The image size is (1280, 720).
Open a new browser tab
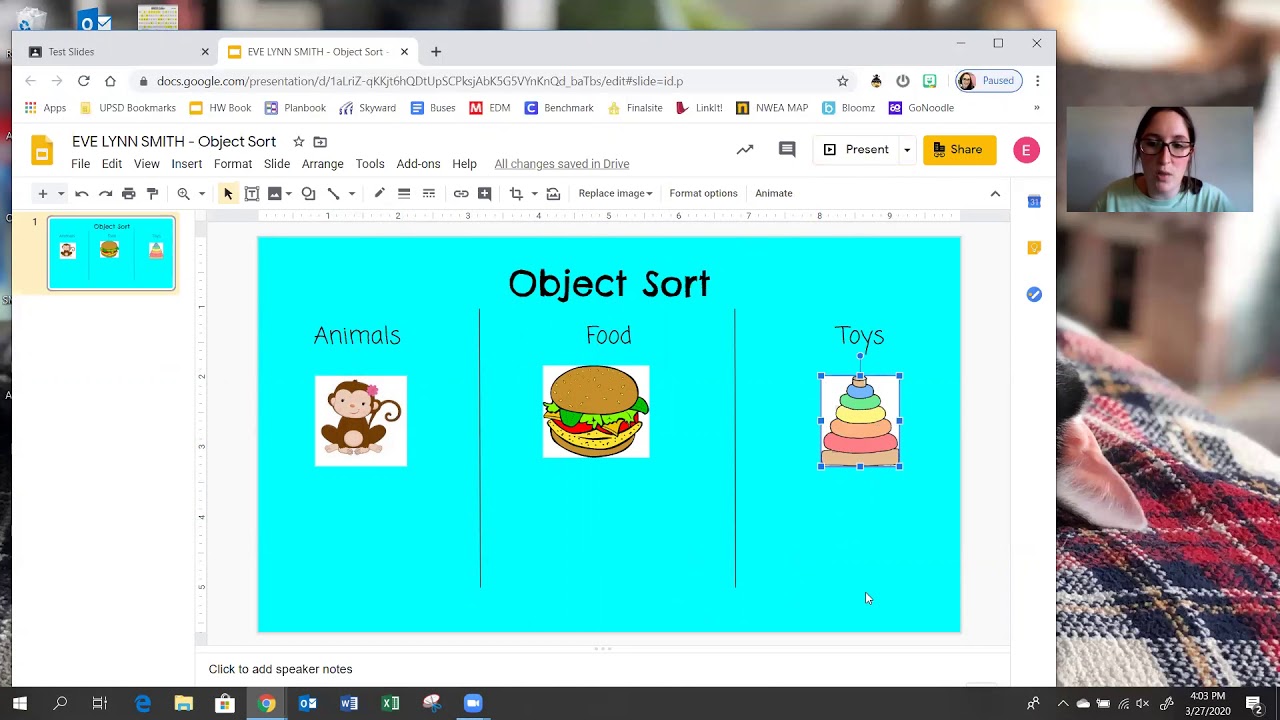pyautogui.click(x=435, y=52)
